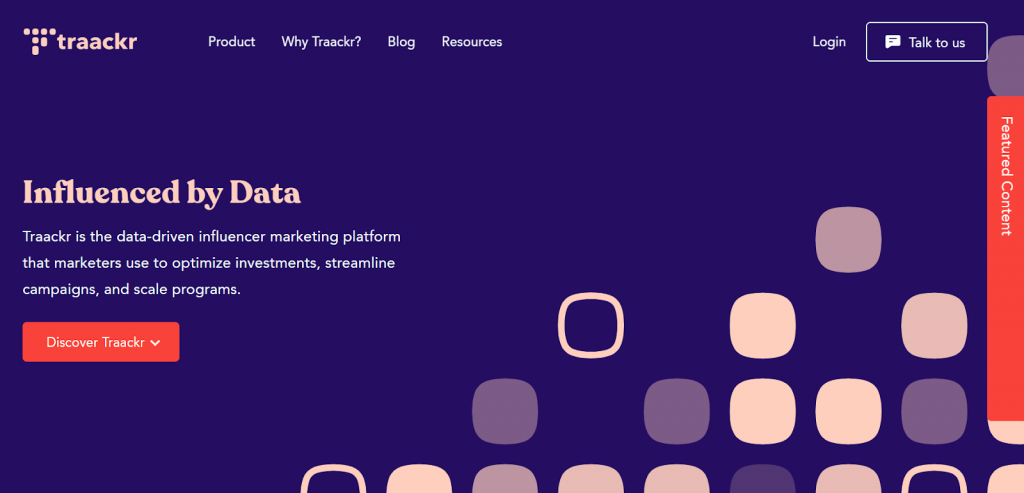Viewport: 1024px width, 493px height.
Task: Click the topmost mauve rounded square
Action: coord(848,240)
